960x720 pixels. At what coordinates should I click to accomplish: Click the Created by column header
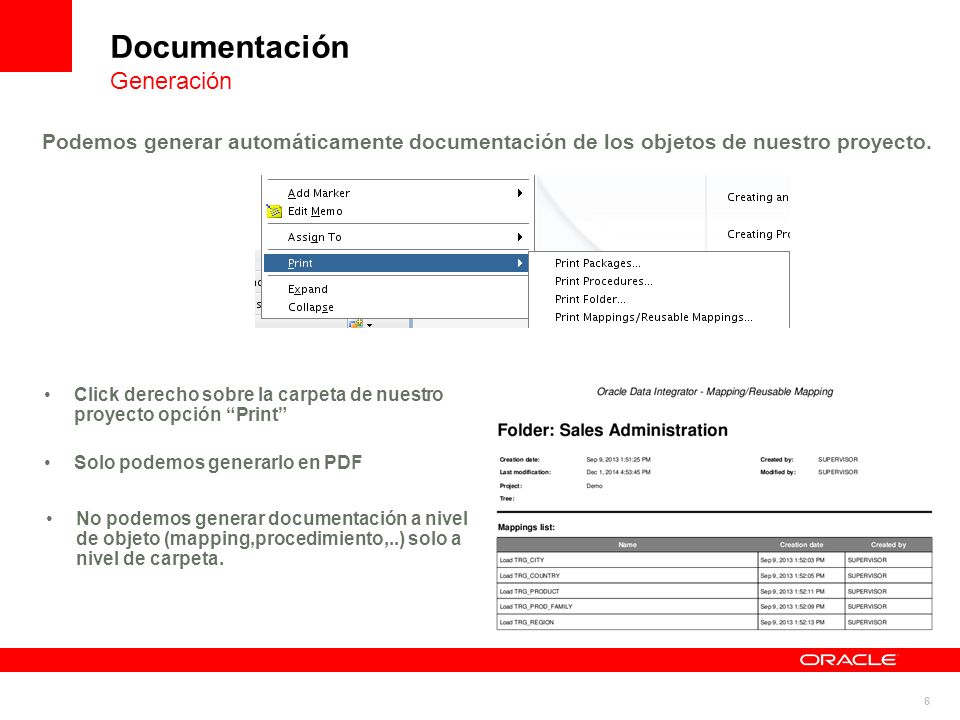pos(888,544)
